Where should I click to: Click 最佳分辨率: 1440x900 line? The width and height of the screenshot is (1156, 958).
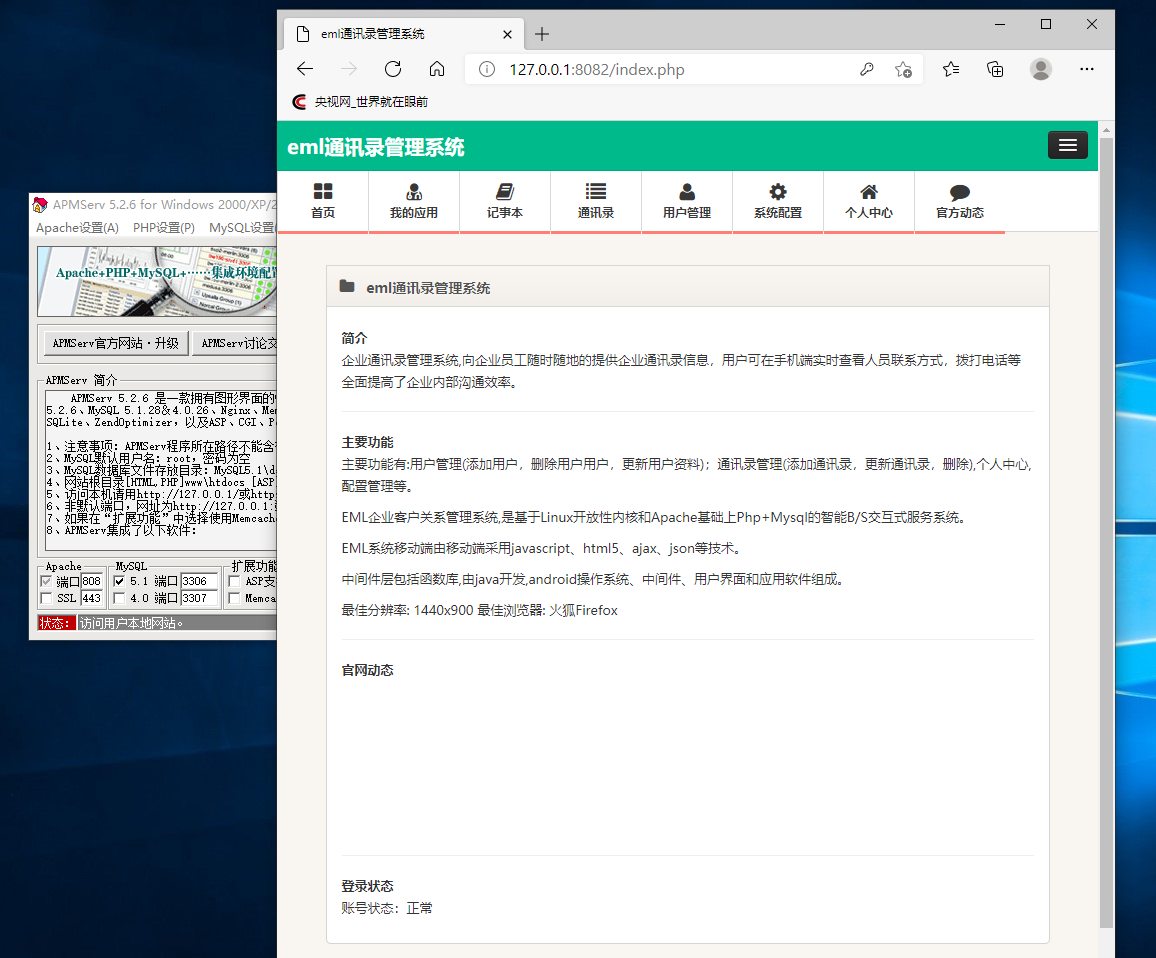pos(479,611)
